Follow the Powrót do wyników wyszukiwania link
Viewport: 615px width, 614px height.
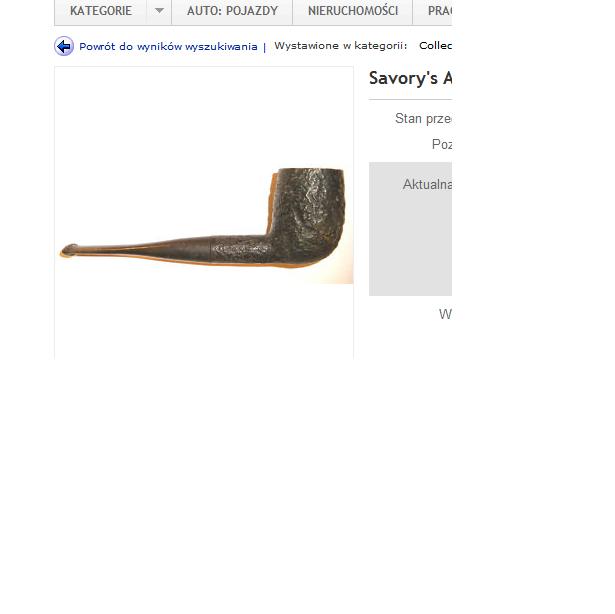click(x=168, y=47)
